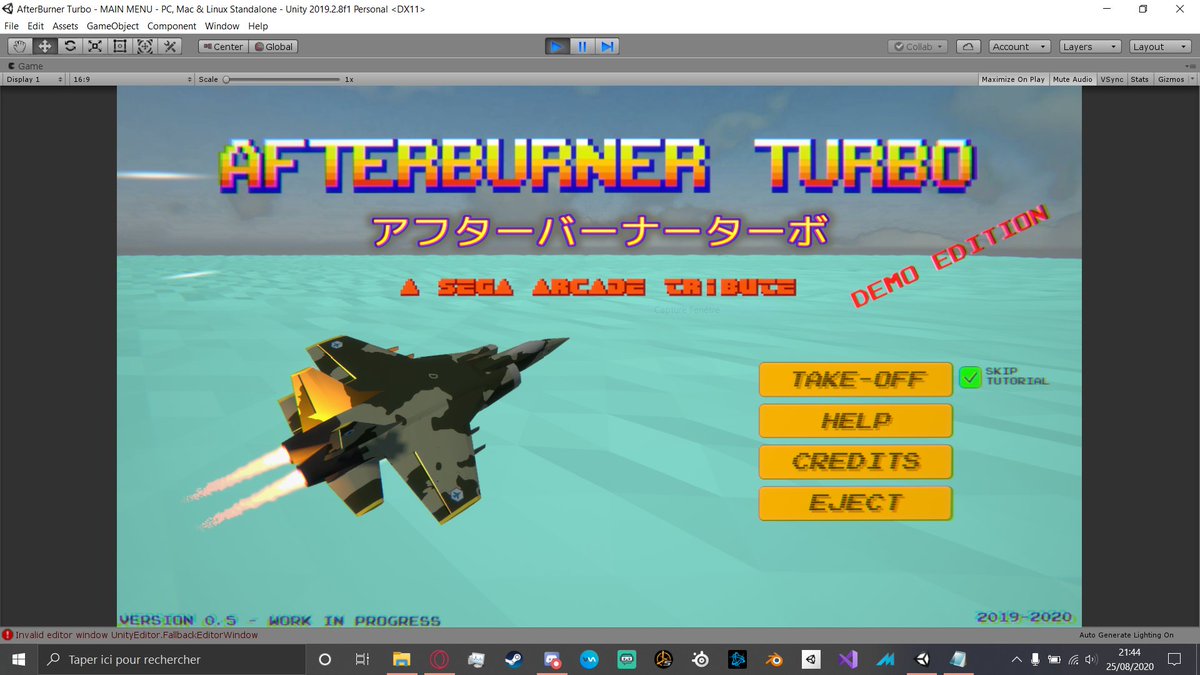
Task: Toggle Gizmos in Game view
Action: [x=1170, y=79]
